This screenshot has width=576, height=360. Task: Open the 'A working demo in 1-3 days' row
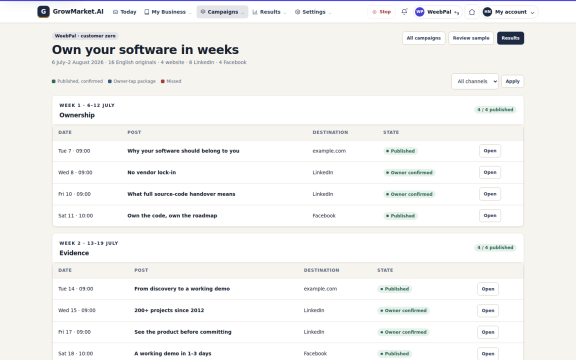(x=488, y=354)
